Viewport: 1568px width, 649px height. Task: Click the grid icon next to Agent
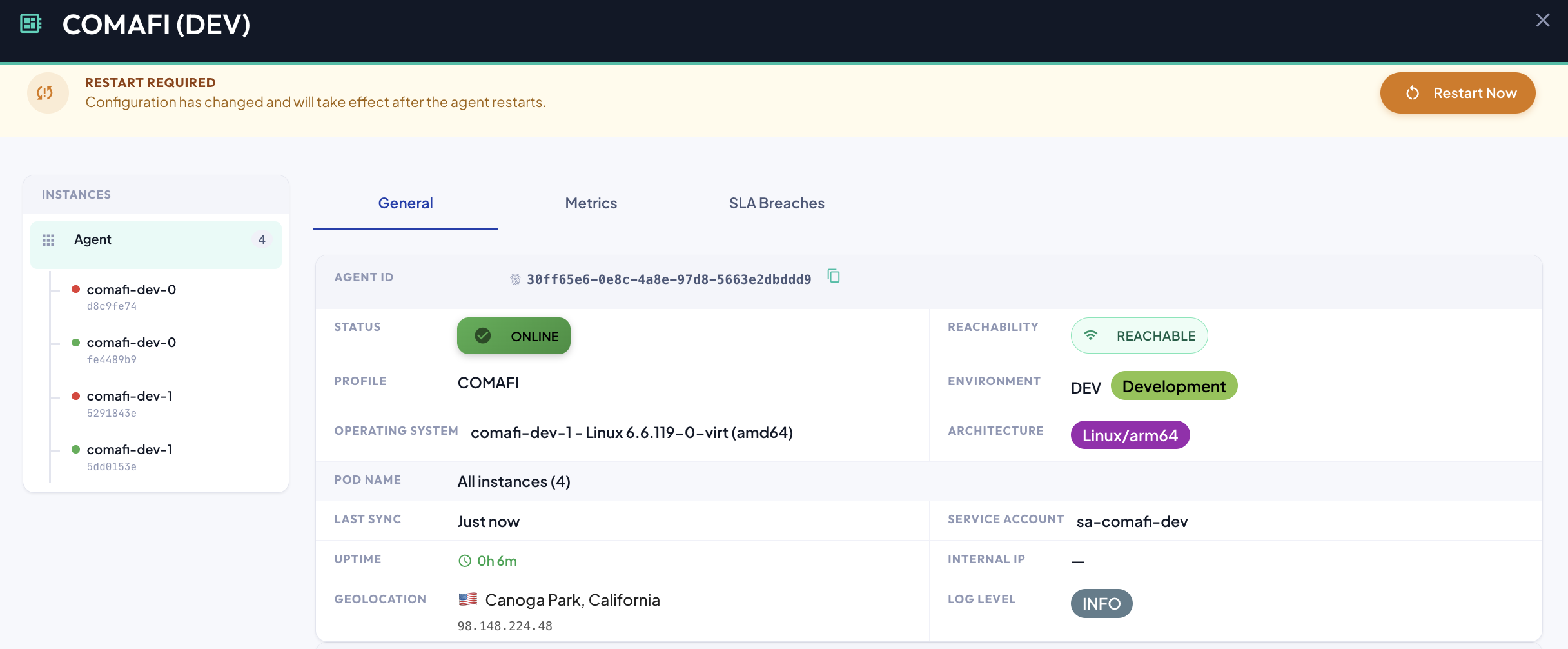click(x=48, y=240)
